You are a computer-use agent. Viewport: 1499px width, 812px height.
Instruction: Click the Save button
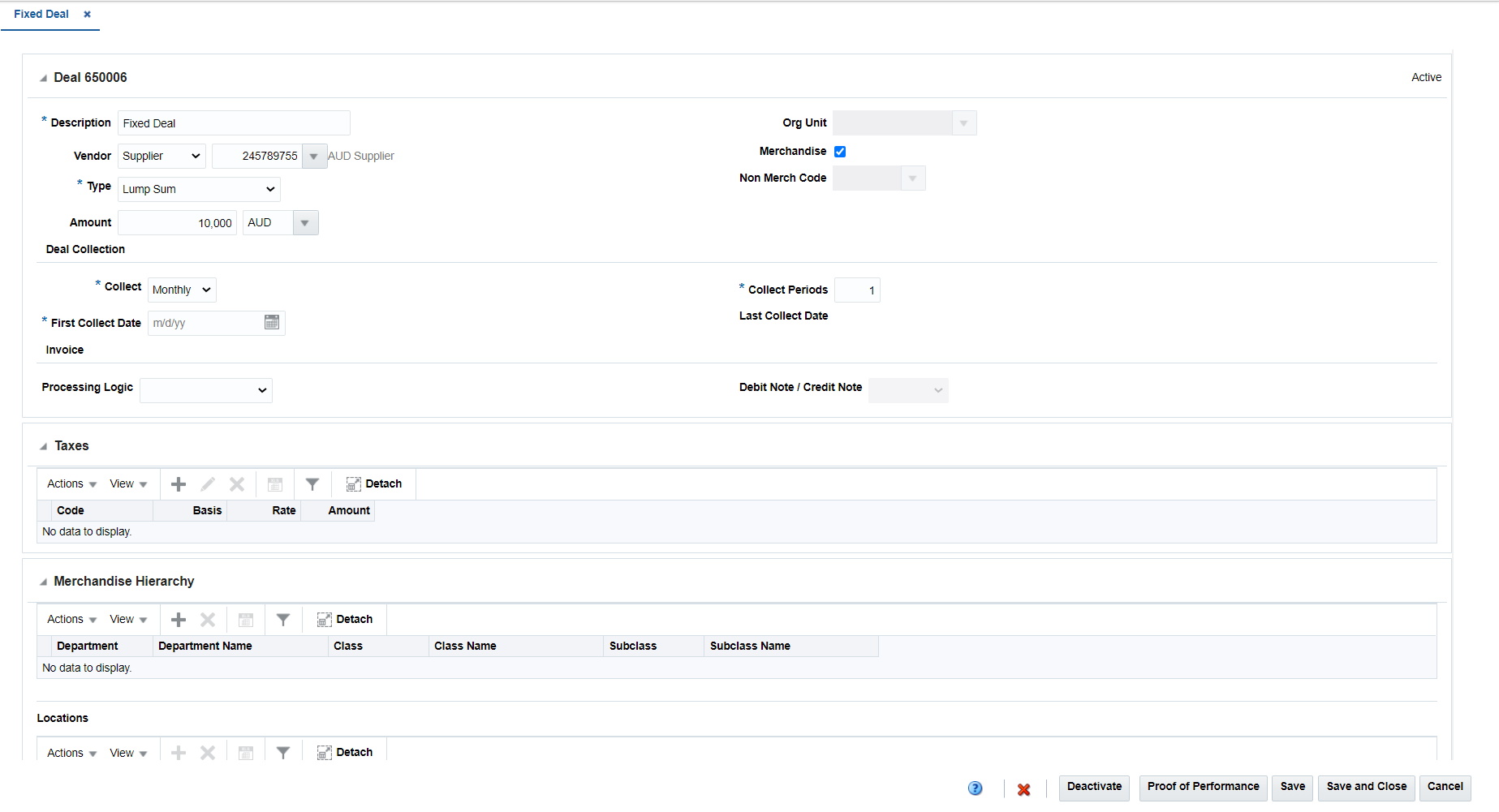[1292, 788]
